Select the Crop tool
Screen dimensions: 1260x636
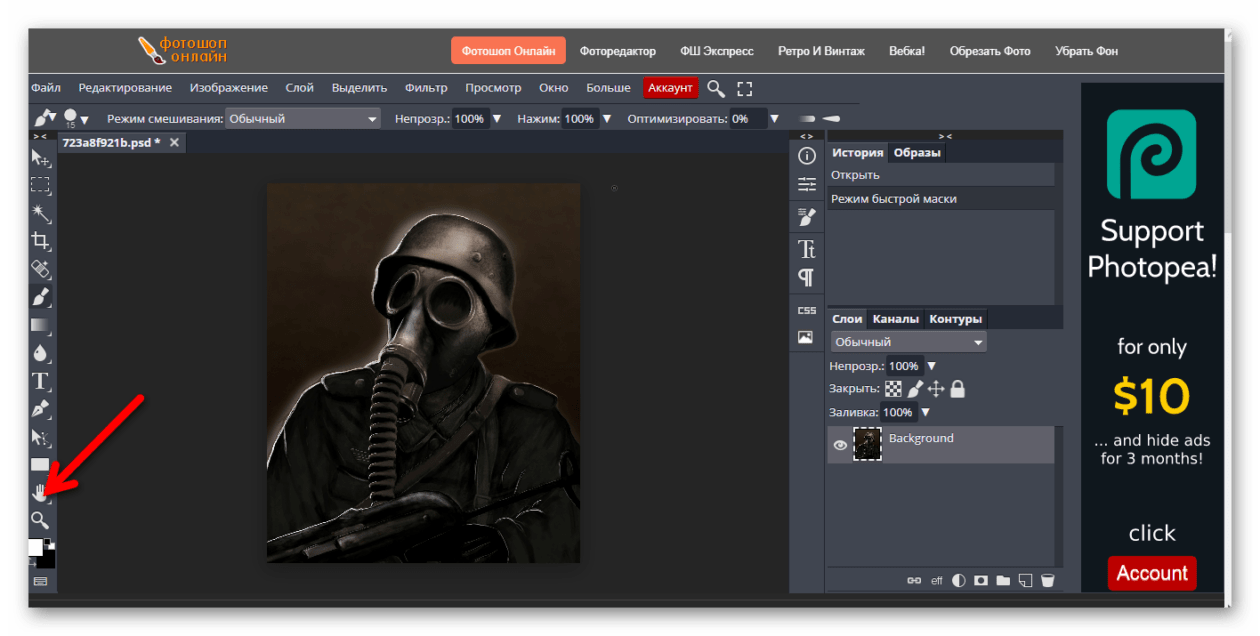pyautogui.click(x=40, y=241)
